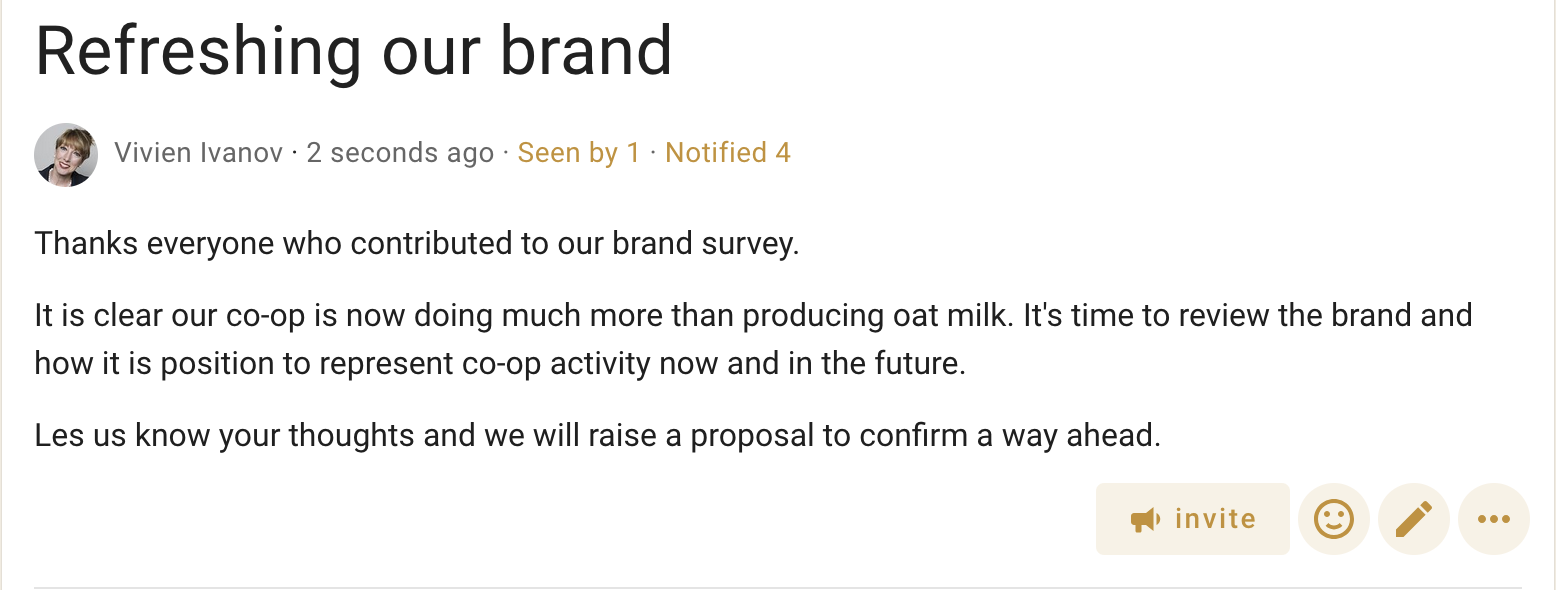
Task: Click the line starting 'how it is position'
Action: click(500, 363)
